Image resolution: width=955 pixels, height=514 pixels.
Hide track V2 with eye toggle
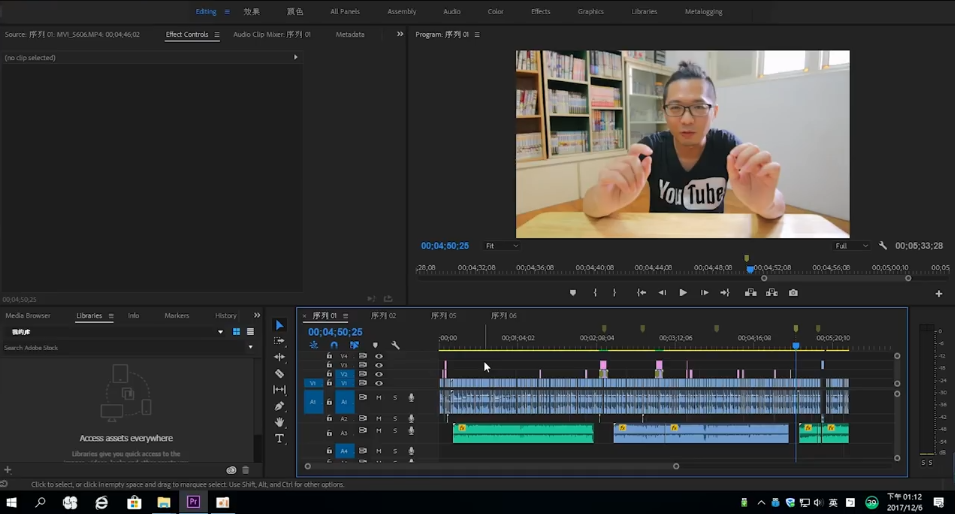378,374
